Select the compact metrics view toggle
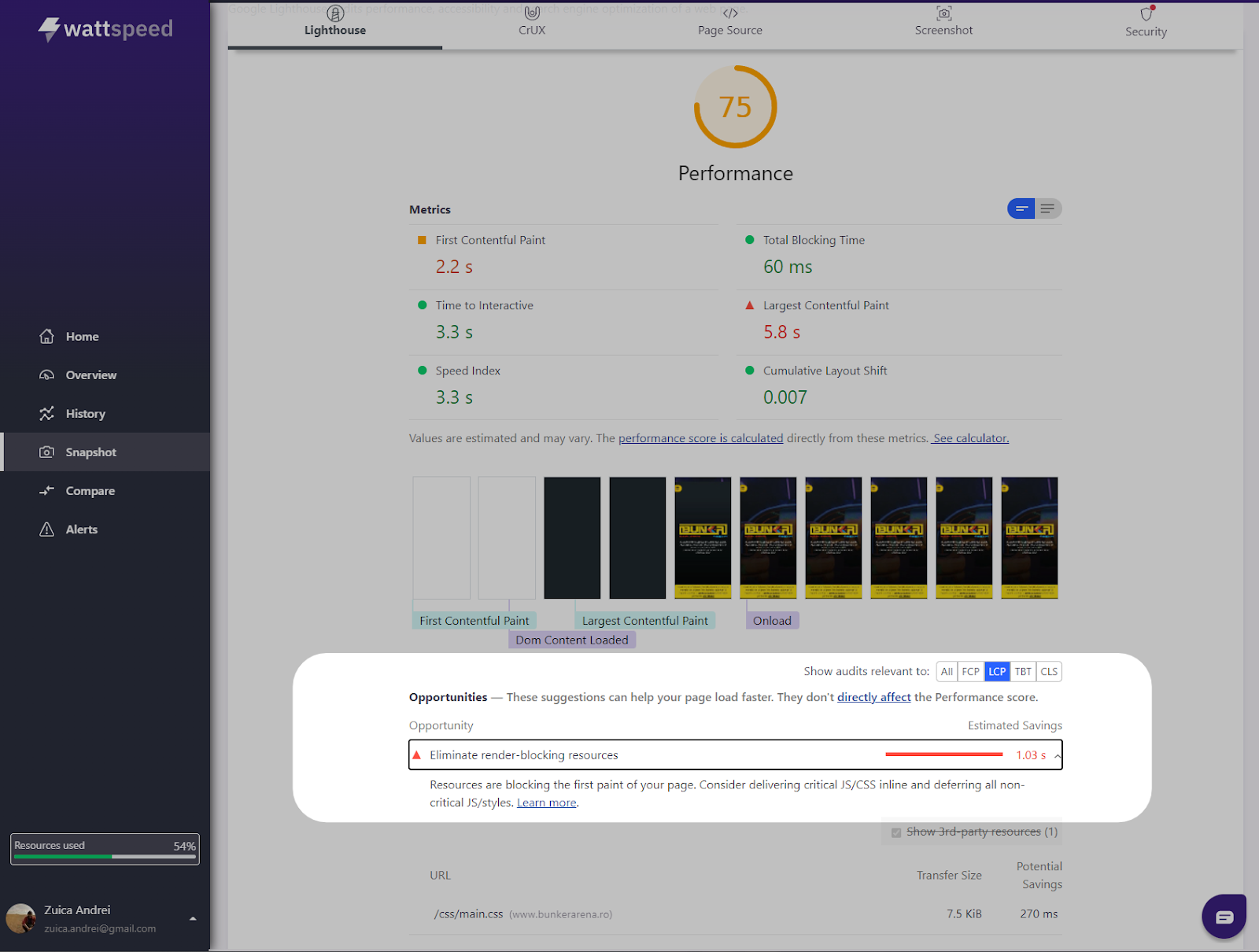Screen dimensions: 1259x952 [x=1021, y=208]
